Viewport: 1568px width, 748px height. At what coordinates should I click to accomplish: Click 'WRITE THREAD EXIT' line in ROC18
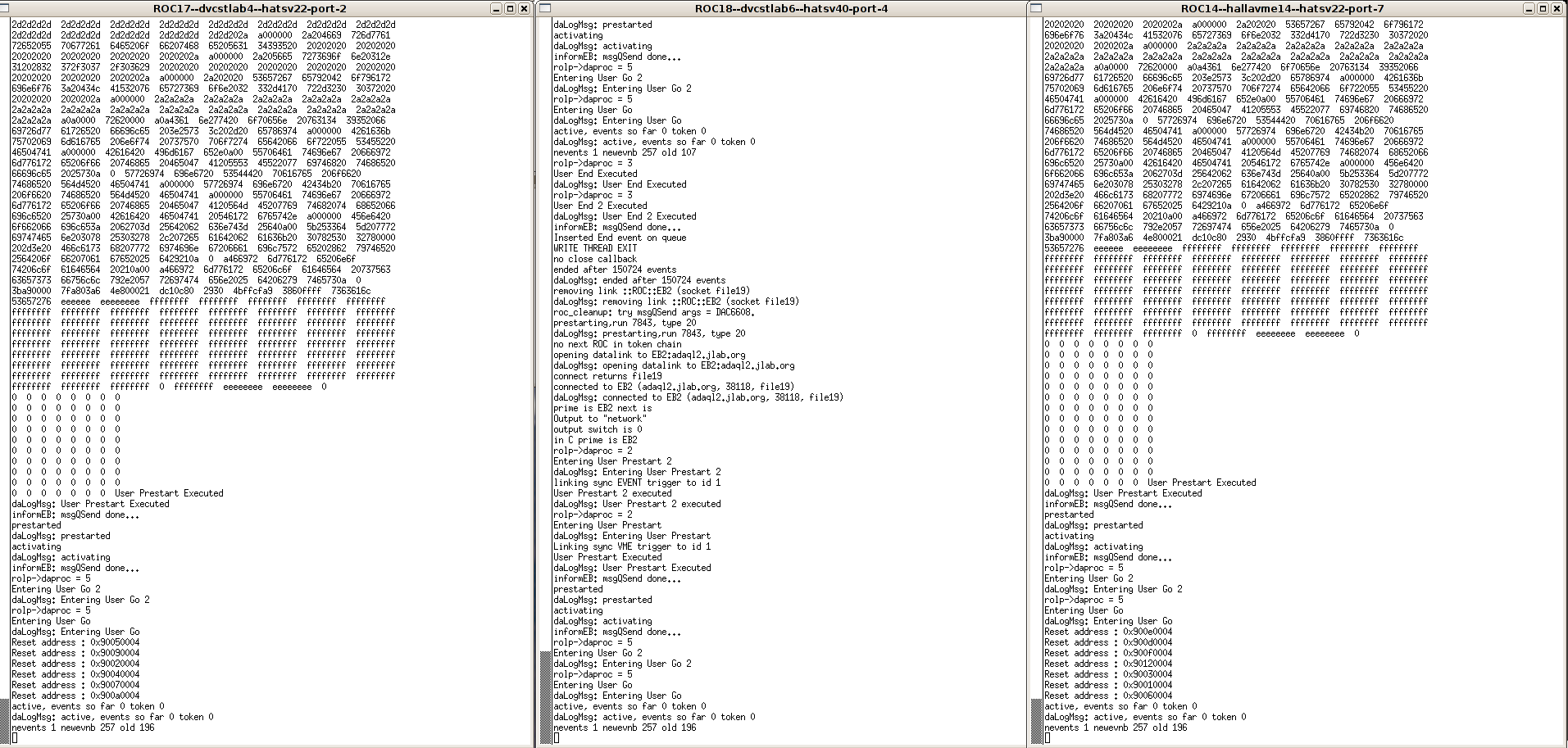(595, 248)
